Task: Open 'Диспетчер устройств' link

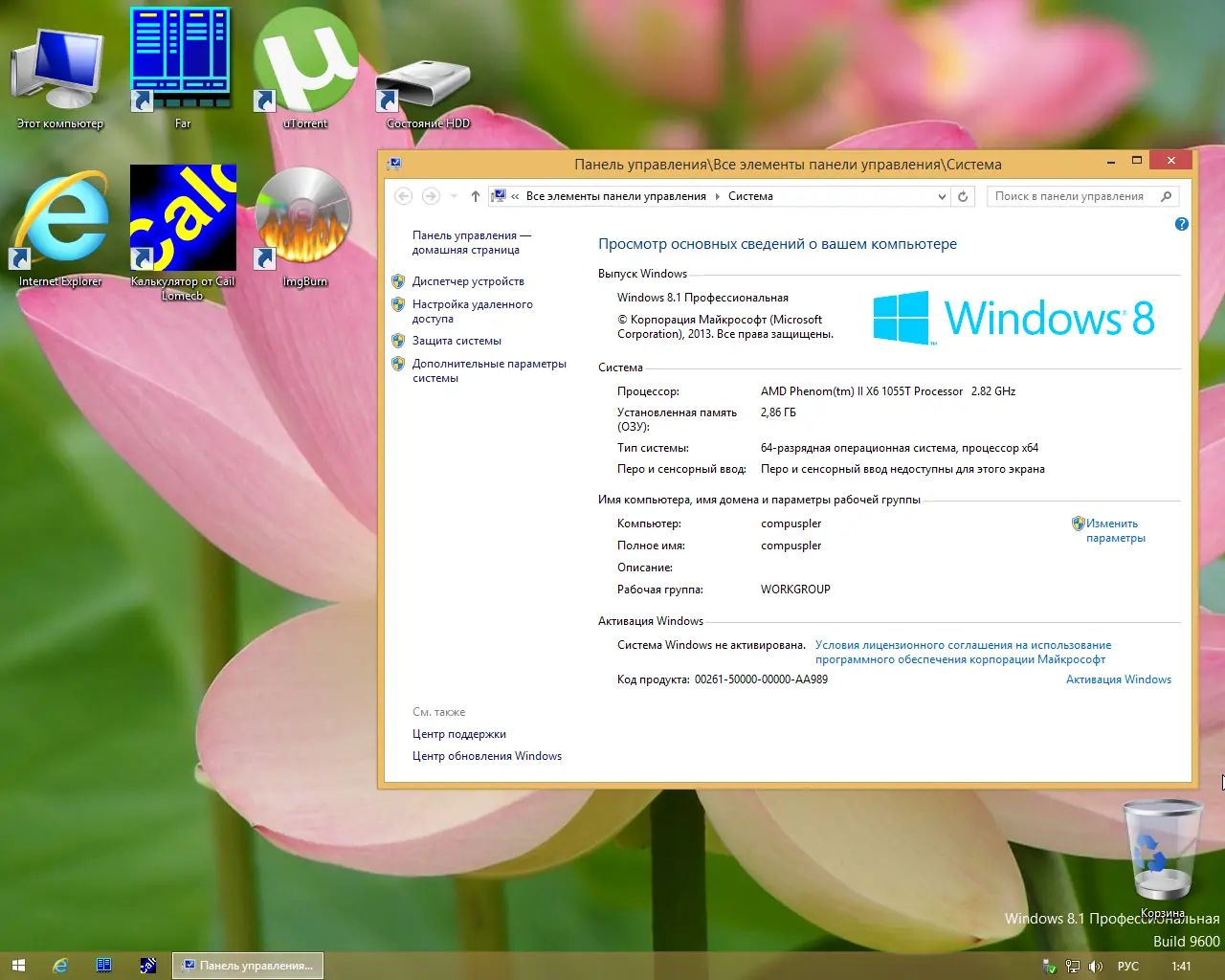Action: click(x=468, y=281)
